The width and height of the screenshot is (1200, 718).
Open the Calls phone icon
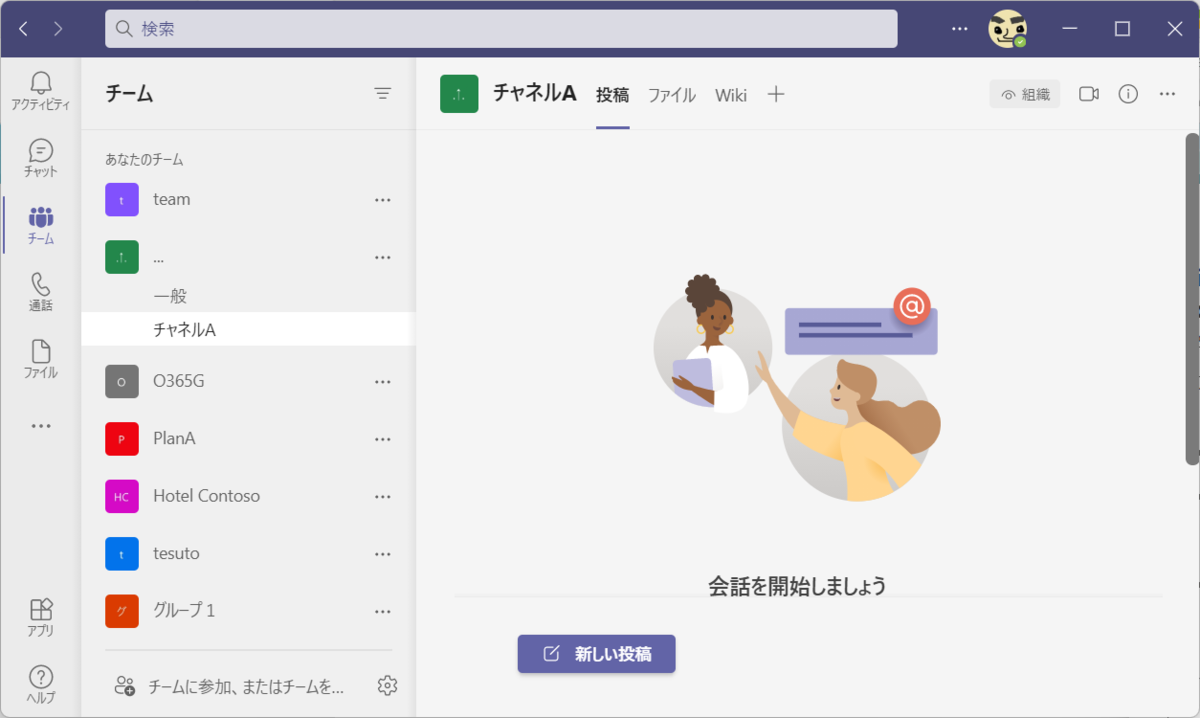tap(41, 293)
